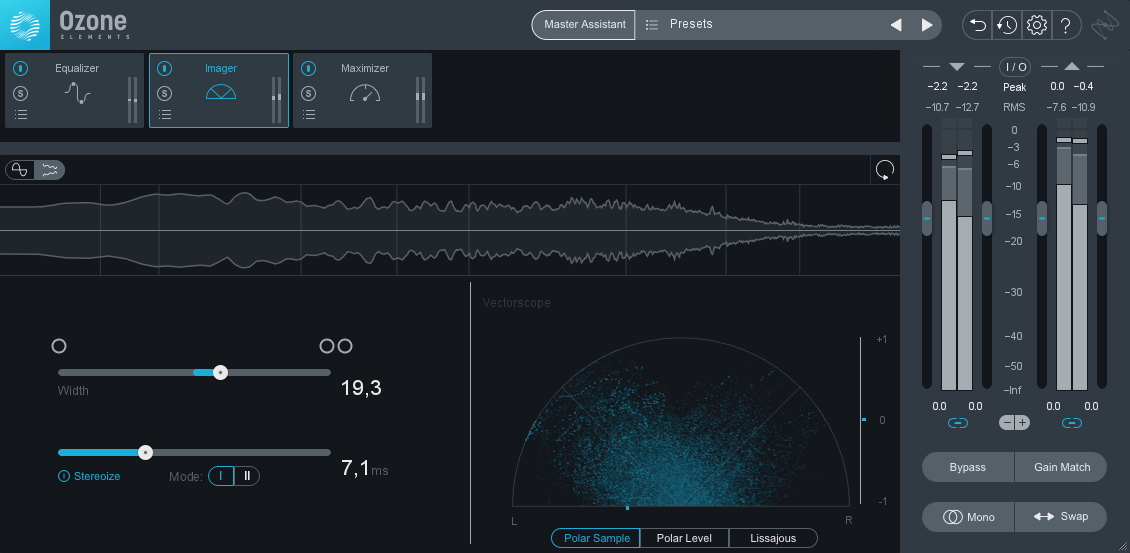Select the Maximizer gauge icon

click(365, 92)
